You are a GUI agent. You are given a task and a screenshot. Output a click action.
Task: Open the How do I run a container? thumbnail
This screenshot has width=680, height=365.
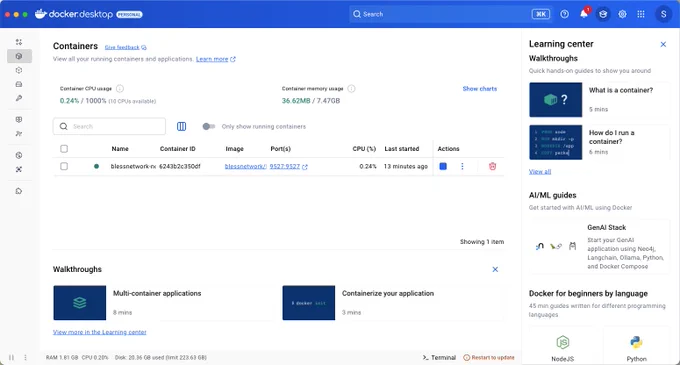click(x=556, y=142)
